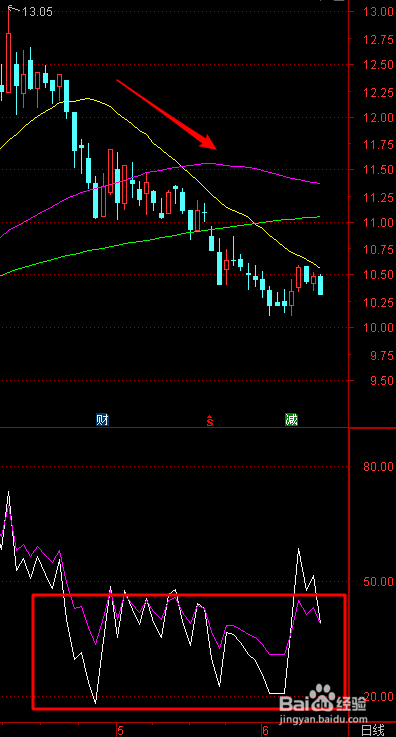Click the blue 财 financial report marker
Viewport: 396px width, 737px height.
pos(102,420)
